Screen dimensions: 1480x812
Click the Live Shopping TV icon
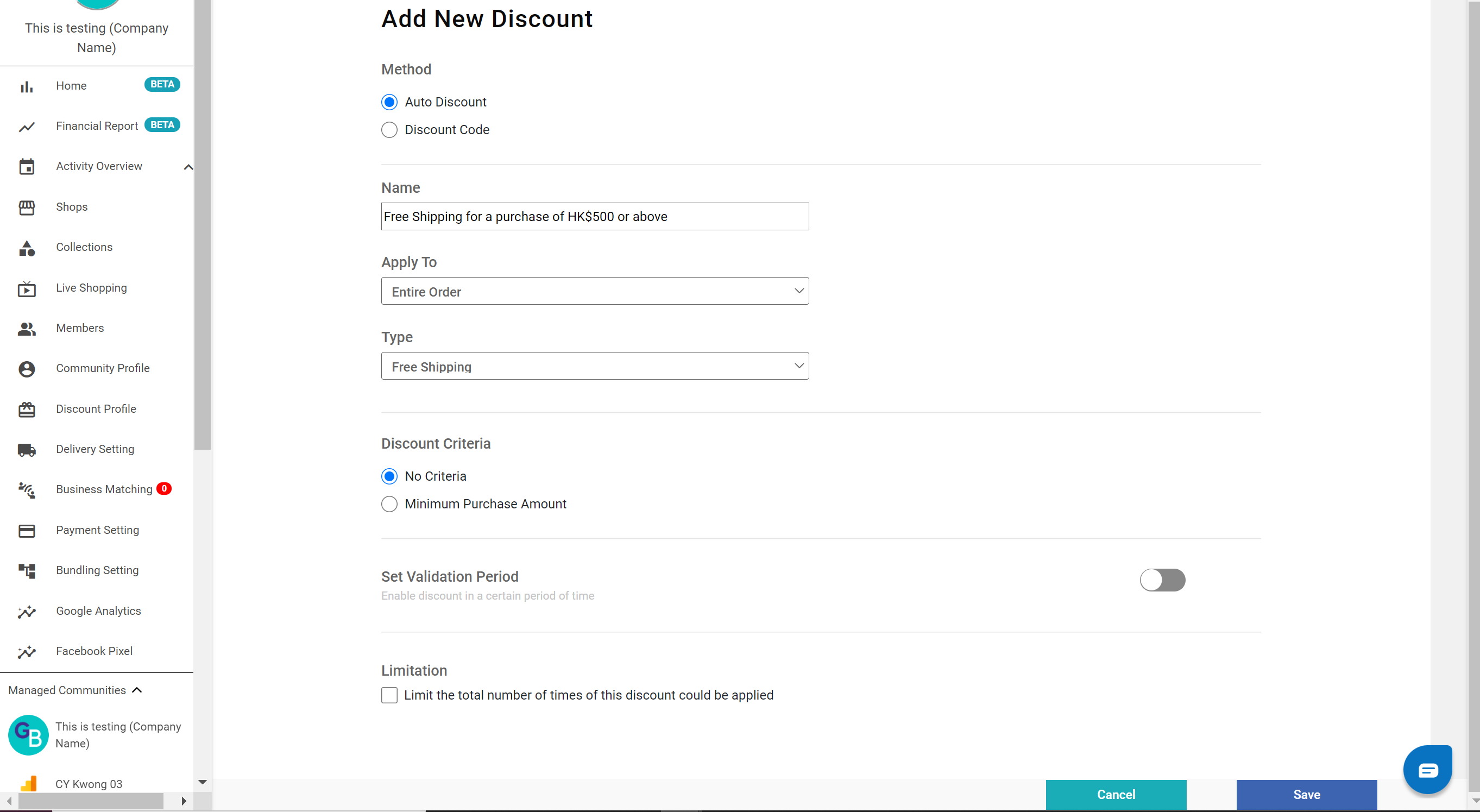click(x=27, y=288)
